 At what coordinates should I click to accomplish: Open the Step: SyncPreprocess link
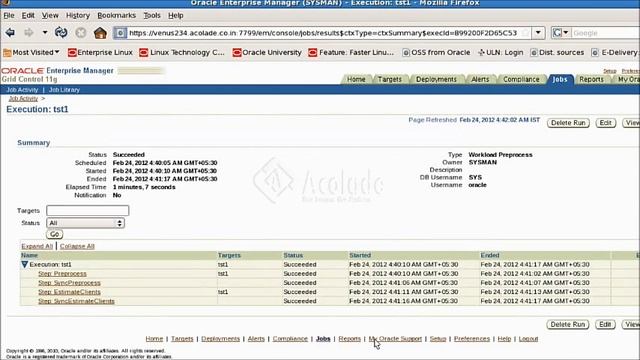pos(69,282)
